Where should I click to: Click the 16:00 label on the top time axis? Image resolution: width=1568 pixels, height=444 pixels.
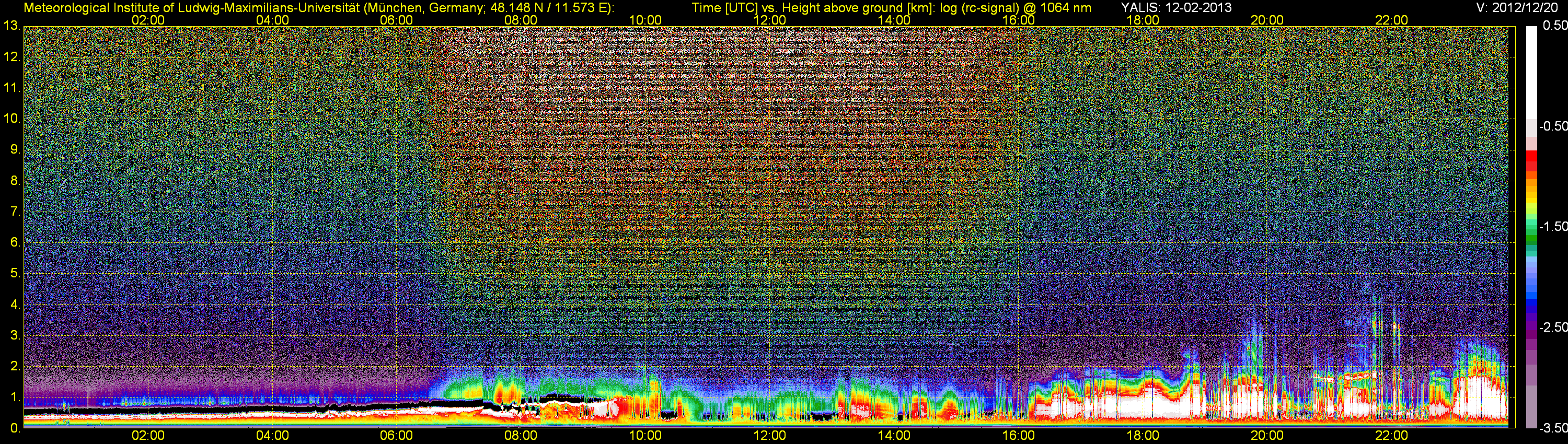(x=1018, y=20)
